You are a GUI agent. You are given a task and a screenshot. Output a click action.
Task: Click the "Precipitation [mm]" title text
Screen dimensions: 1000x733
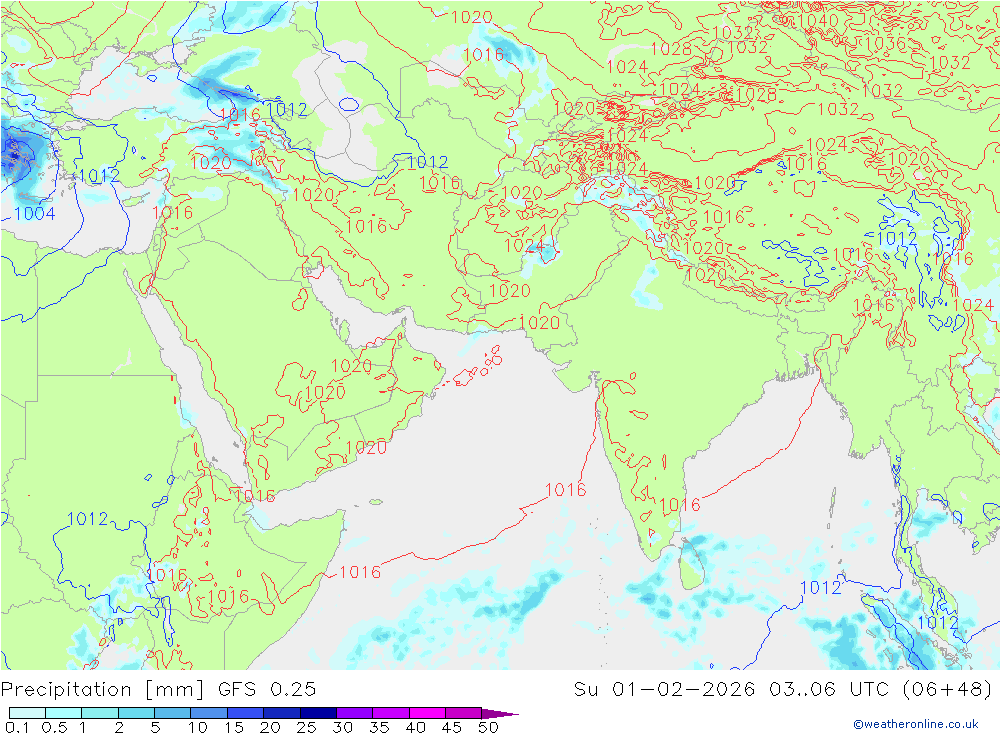(x=103, y=690)
